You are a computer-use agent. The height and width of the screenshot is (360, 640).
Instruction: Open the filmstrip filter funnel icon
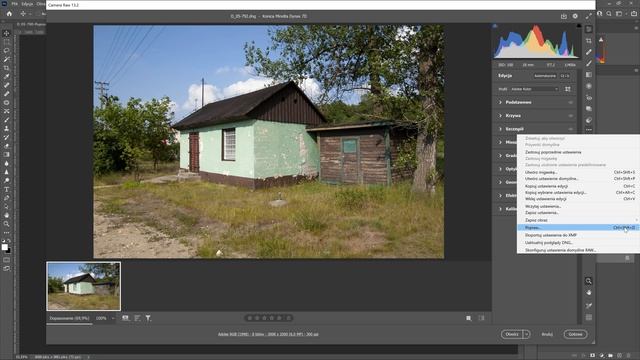(148, 318)
